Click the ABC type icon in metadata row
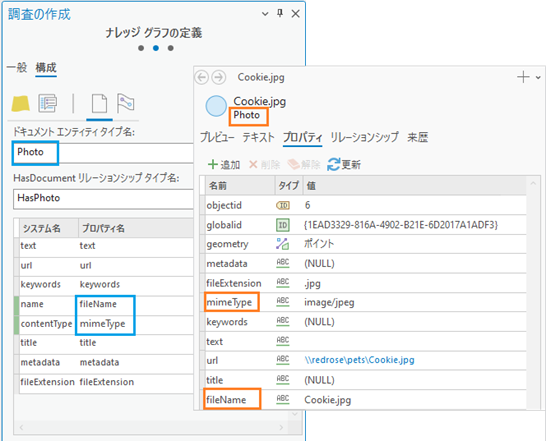The height and width of the screenshot is (441, 546). [x=283, y=263]
